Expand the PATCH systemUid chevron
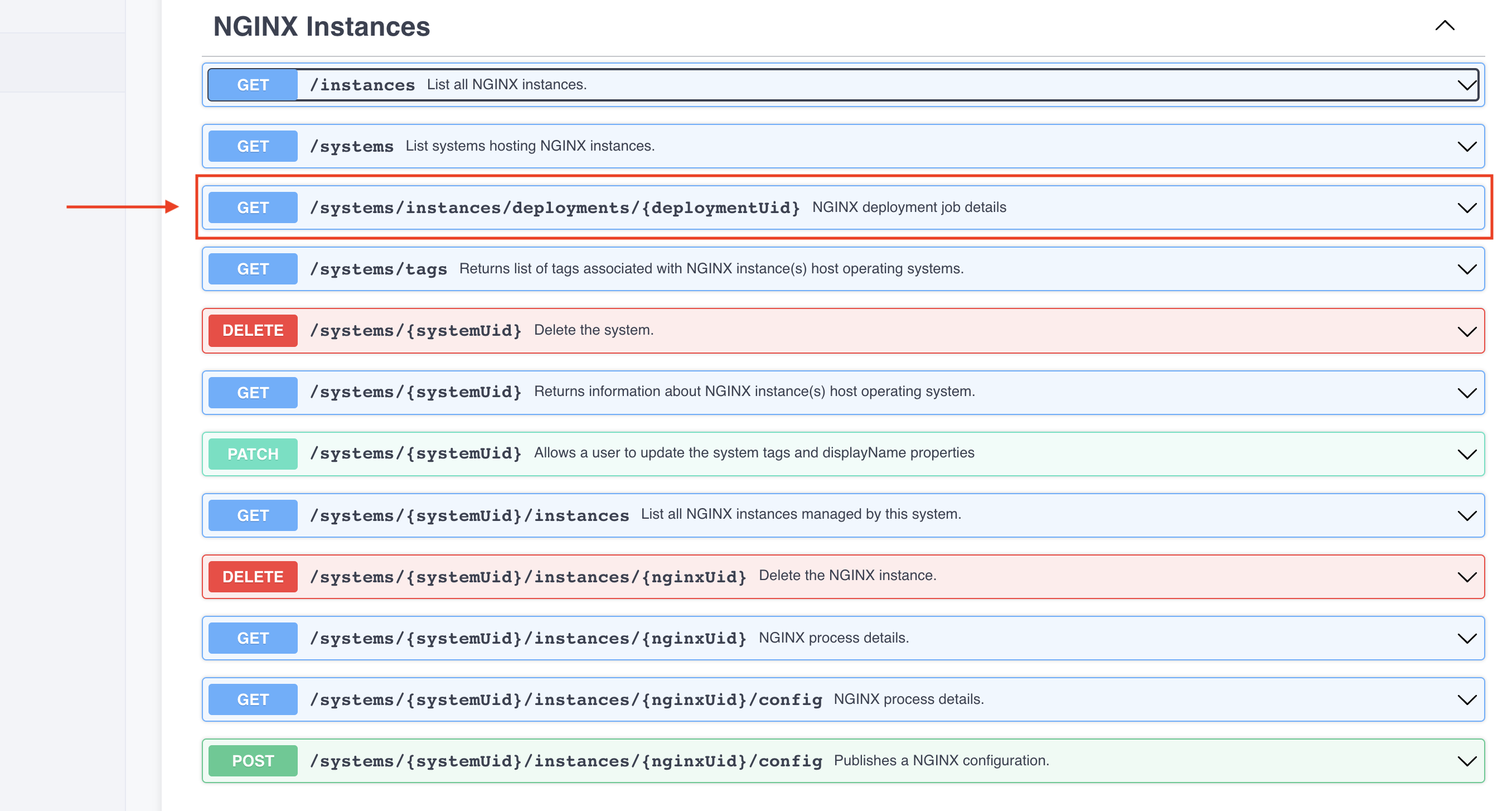The height and width of the screenshot is (811, 1512). tap(1467, 455)
